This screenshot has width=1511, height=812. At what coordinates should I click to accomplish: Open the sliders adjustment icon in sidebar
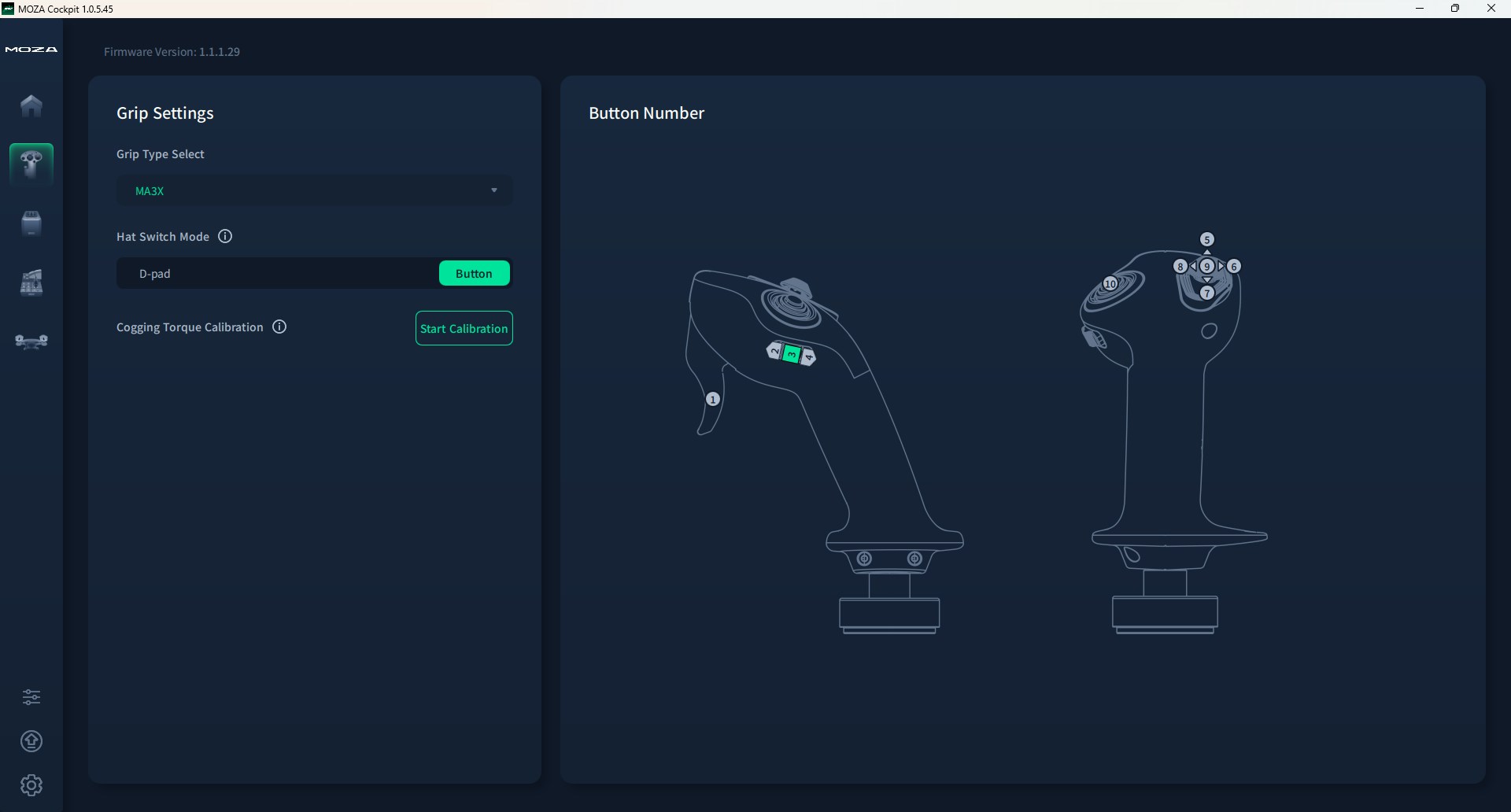(31, 697)
